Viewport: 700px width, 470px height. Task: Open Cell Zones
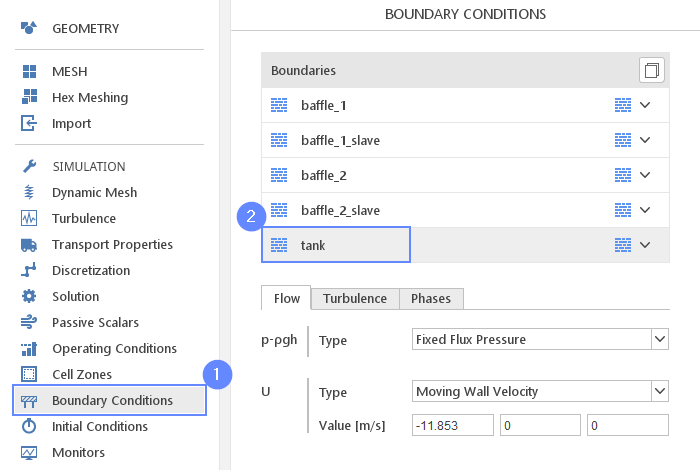pos(82,374)
